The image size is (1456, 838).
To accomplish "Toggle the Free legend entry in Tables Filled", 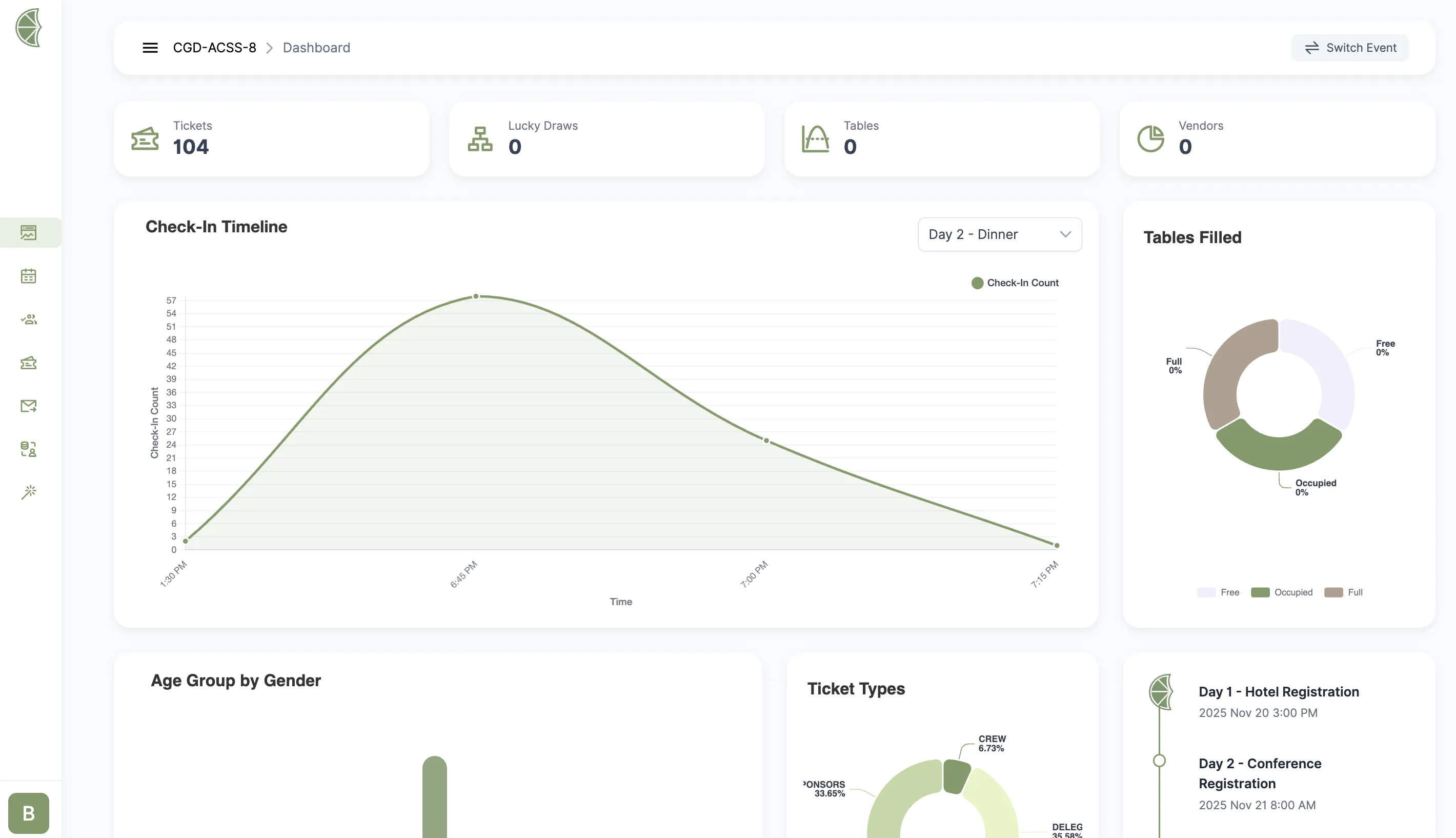I will 1221,592.
